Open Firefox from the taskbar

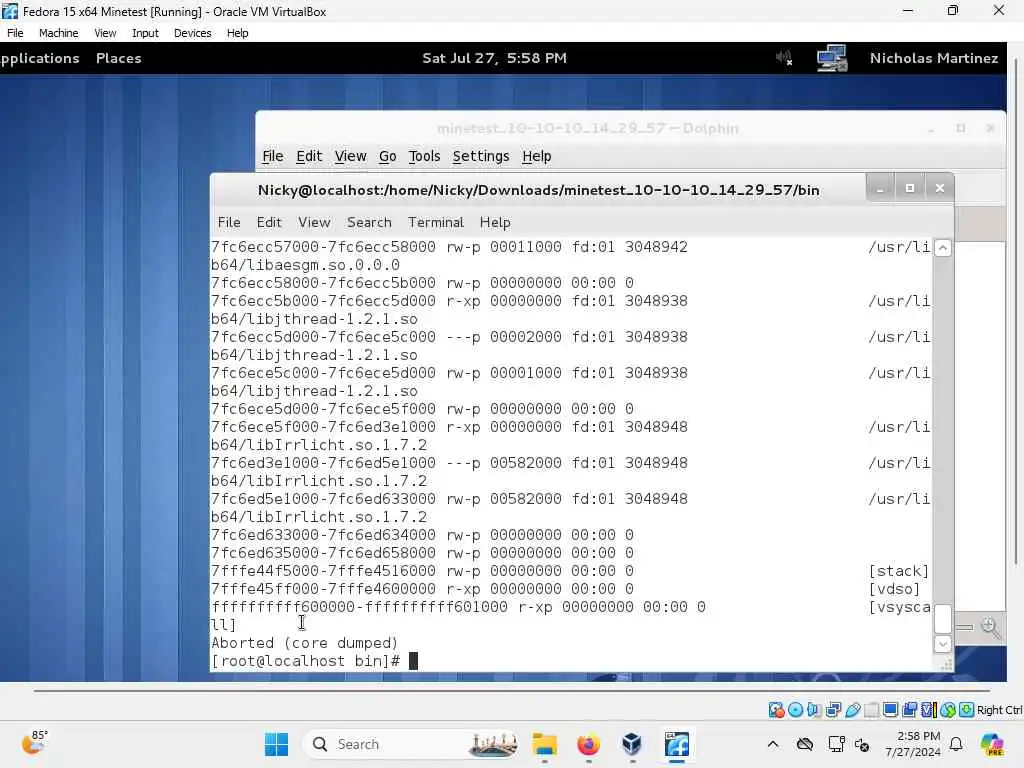click(x=588, y=744)
